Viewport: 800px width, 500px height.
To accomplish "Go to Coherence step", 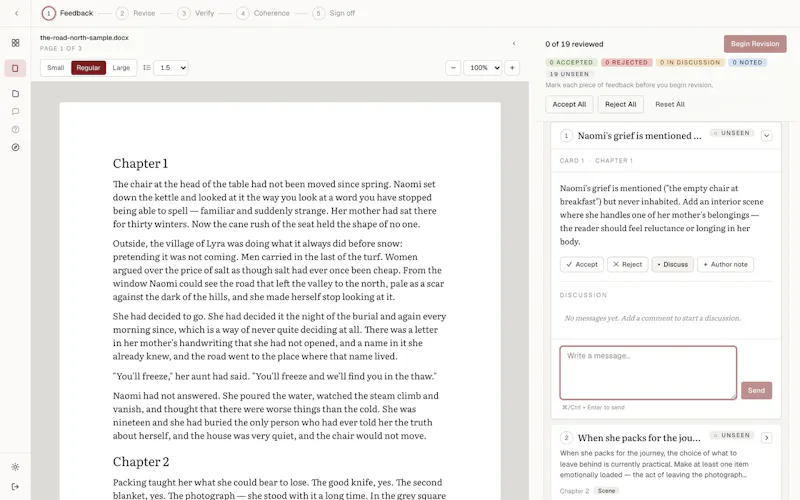I will click(x=263, y=13).
